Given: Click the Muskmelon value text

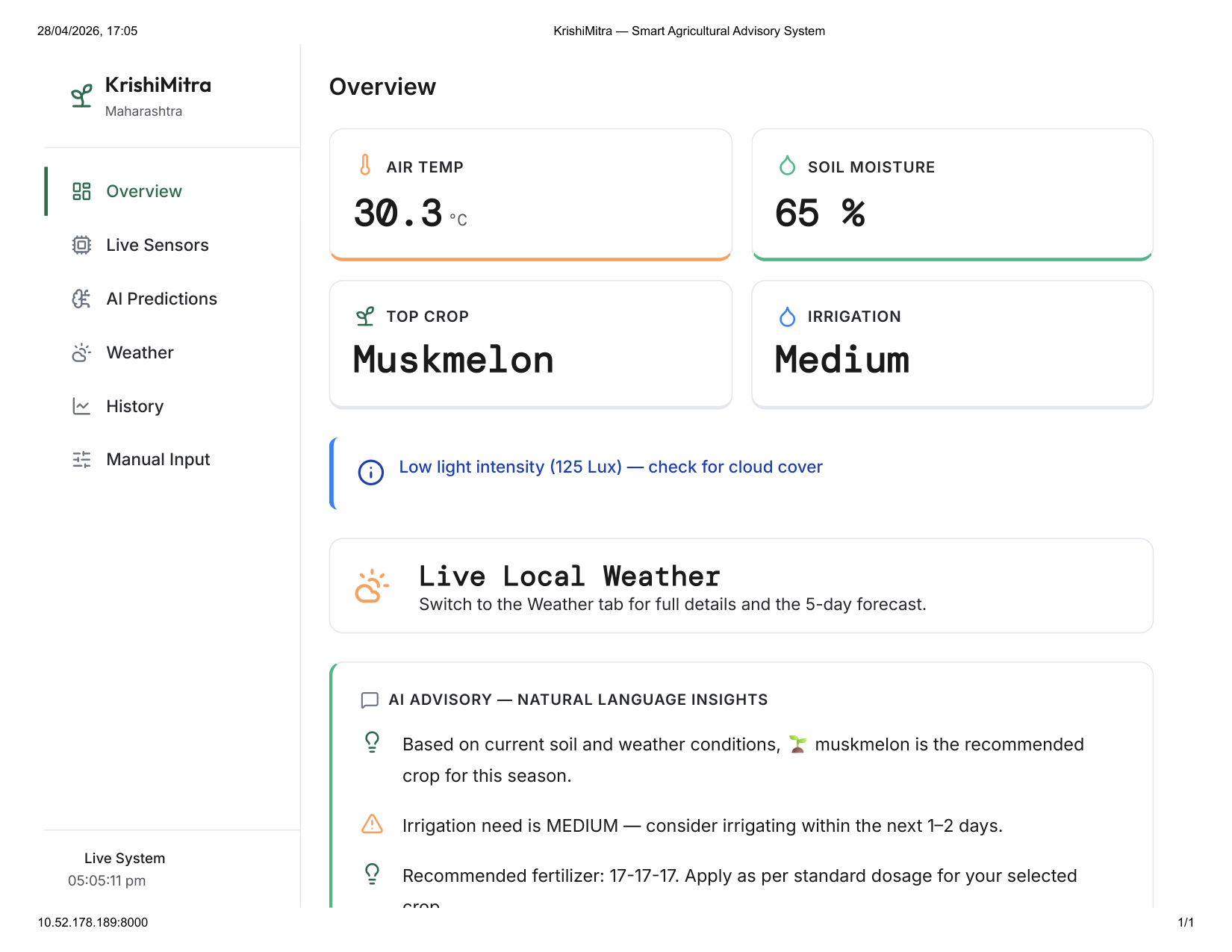Looking at the screenshot, I should [453, 360].
